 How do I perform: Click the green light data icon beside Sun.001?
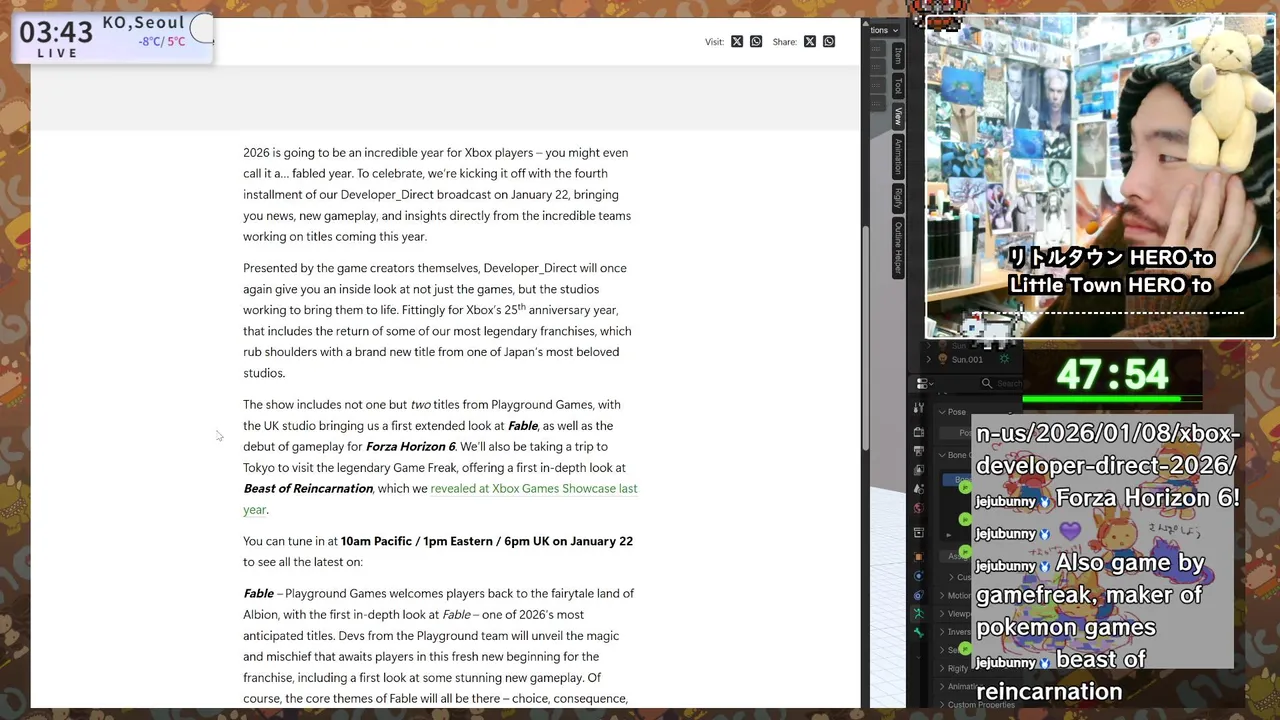(x=1004, y=359)
